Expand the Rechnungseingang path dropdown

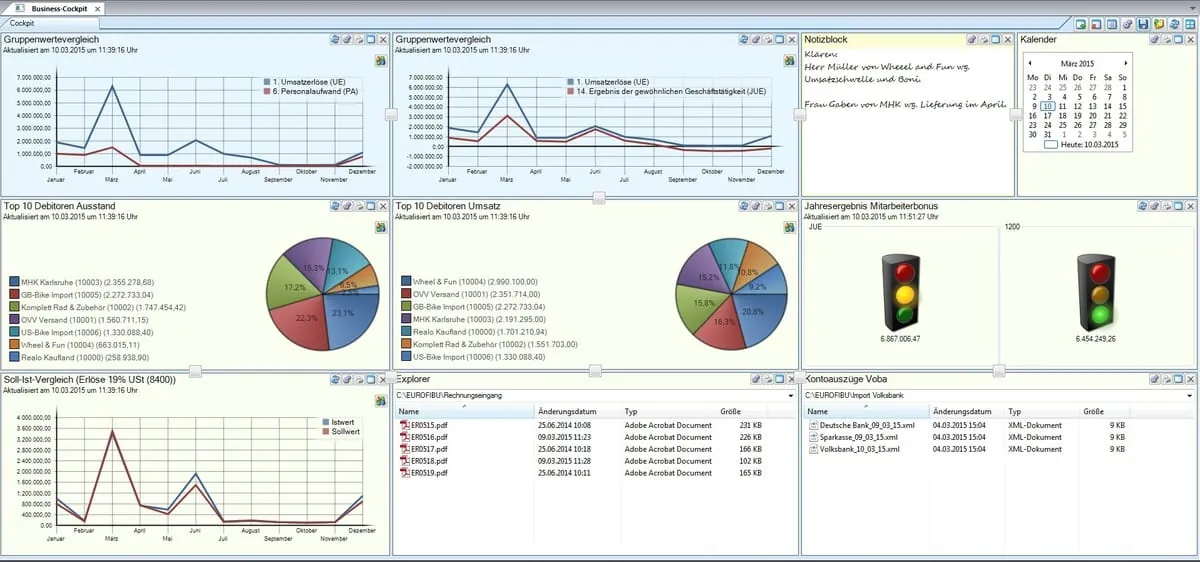click(791, 395)
